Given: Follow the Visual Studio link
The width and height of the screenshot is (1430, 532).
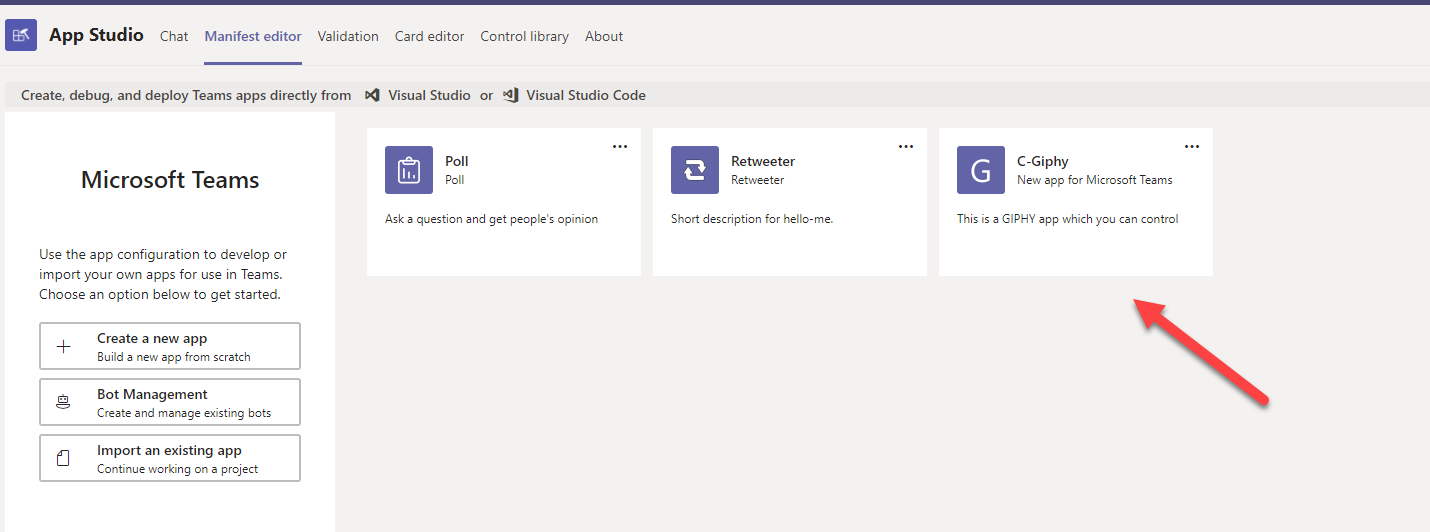Looking at the screenshot, I should point(429,95).
